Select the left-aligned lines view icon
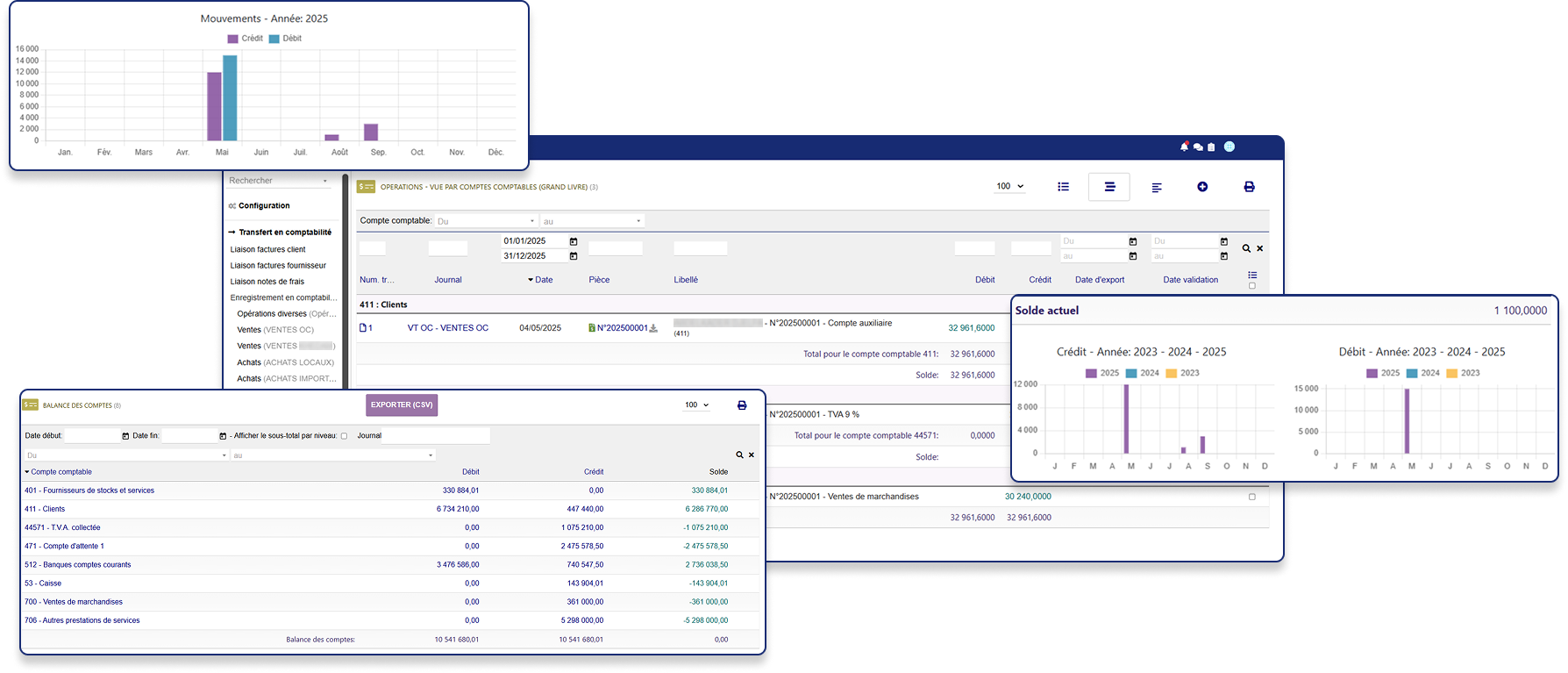Viewport: 1568px width, 673px height. point(1157,187)
